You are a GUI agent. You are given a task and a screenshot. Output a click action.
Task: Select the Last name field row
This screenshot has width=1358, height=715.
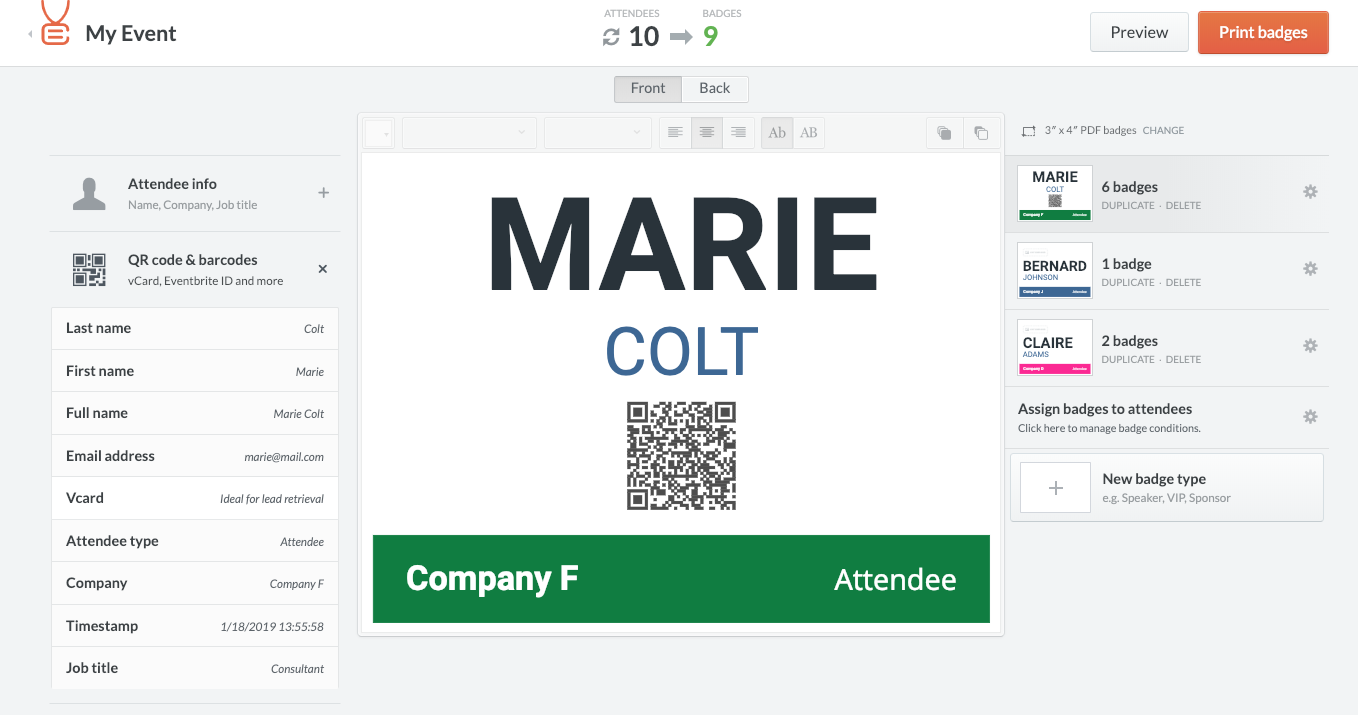[195, 328]
